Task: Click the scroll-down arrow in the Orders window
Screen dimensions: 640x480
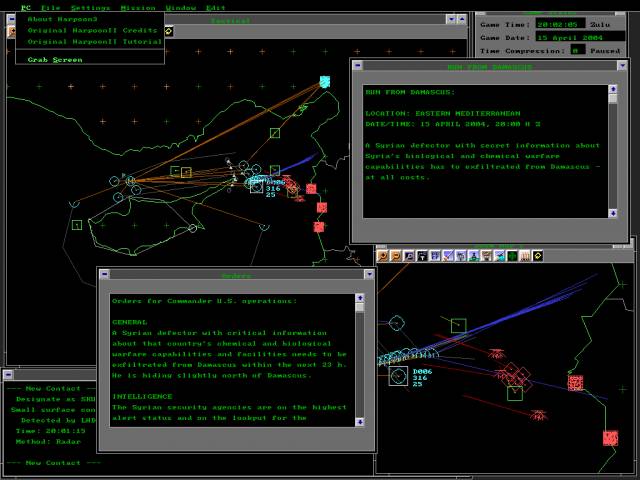Action: click(360, 422)
